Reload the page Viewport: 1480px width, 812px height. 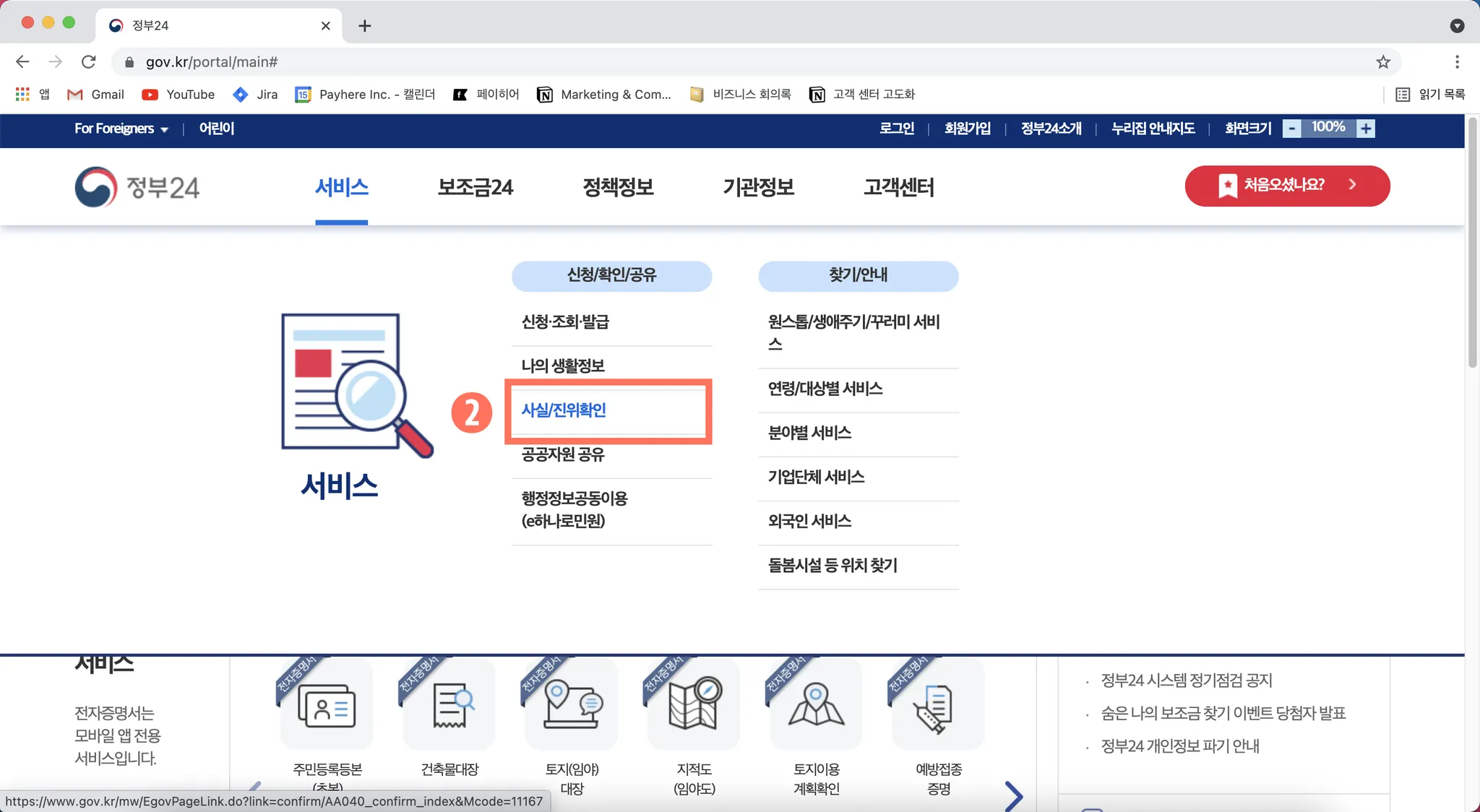88,62
